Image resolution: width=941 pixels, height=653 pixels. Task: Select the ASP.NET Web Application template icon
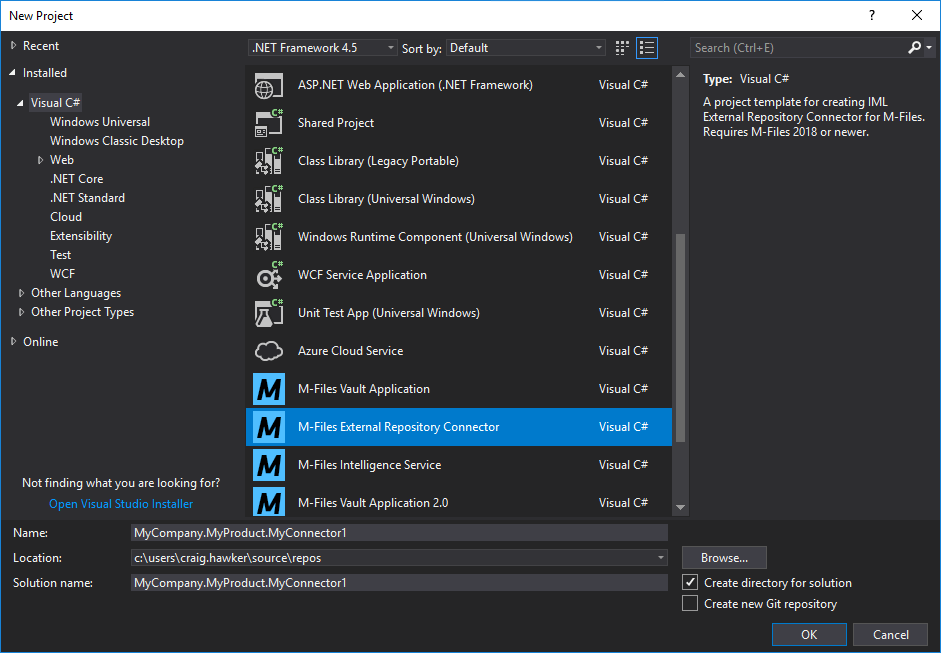(x=268, y=84)
